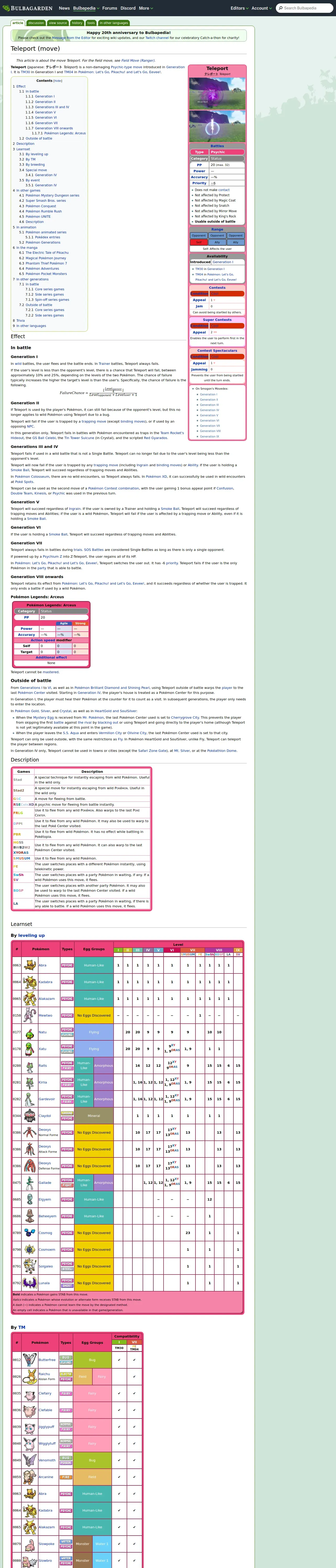Open the 'Field Move (Ranger)' link
The image size is (336, 1568).
tap(138, 61)
